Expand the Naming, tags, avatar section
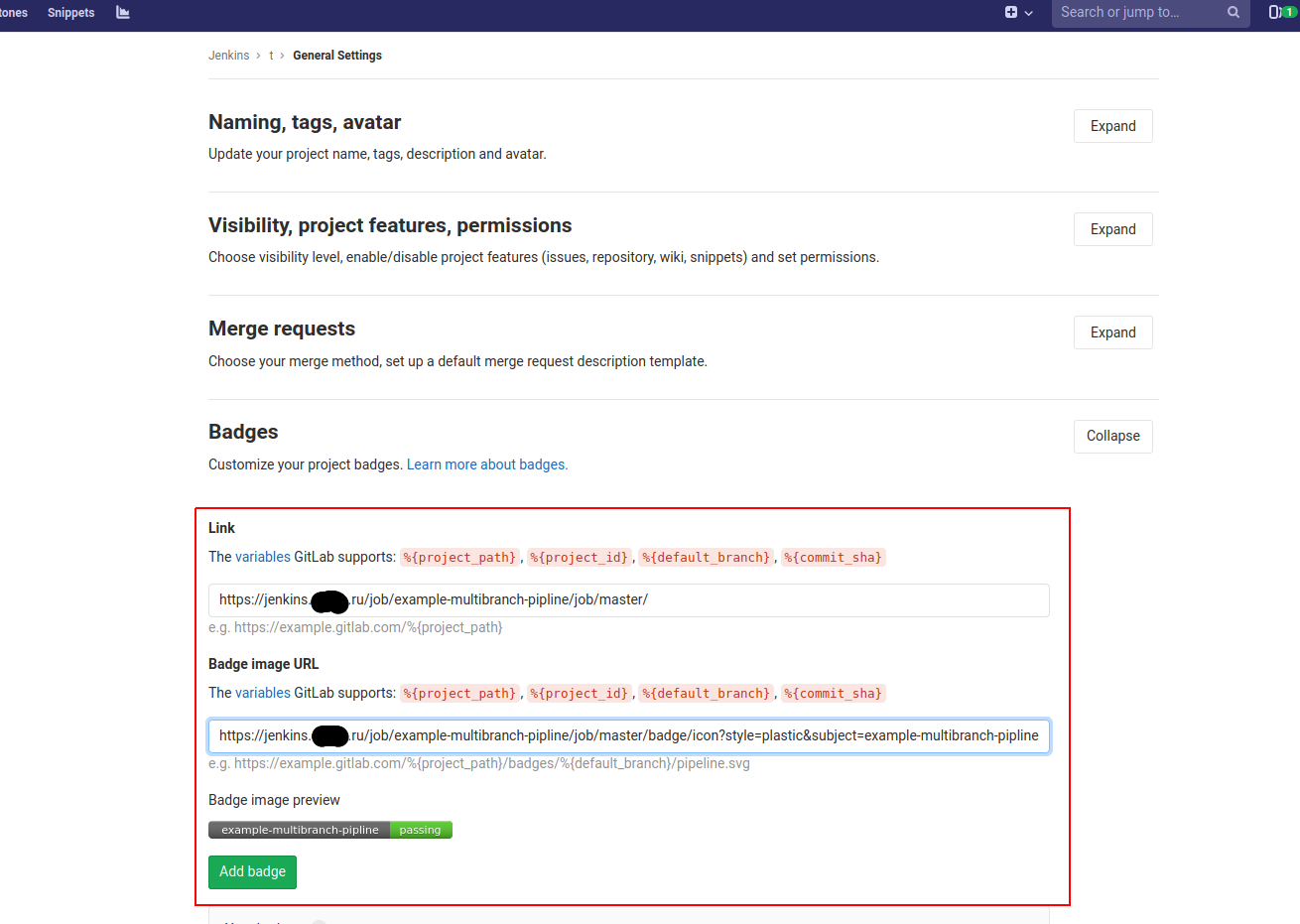Screen dimensions: 1300x924 (x=1112, y=126)
